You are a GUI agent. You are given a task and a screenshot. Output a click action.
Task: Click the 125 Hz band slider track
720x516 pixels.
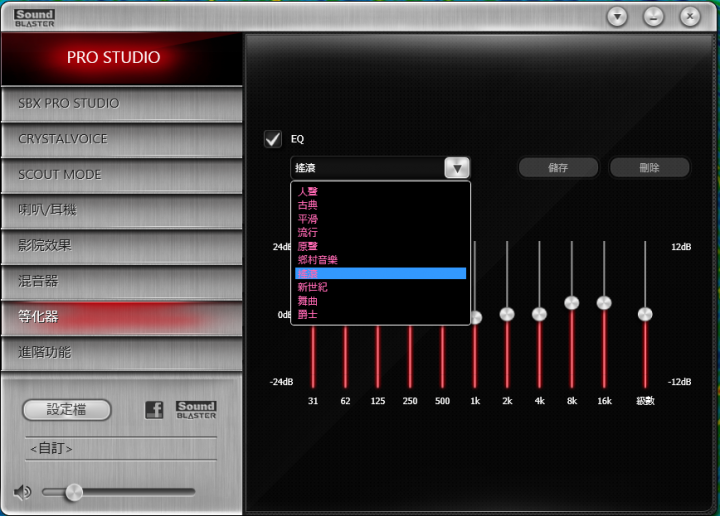coord(378,357)
